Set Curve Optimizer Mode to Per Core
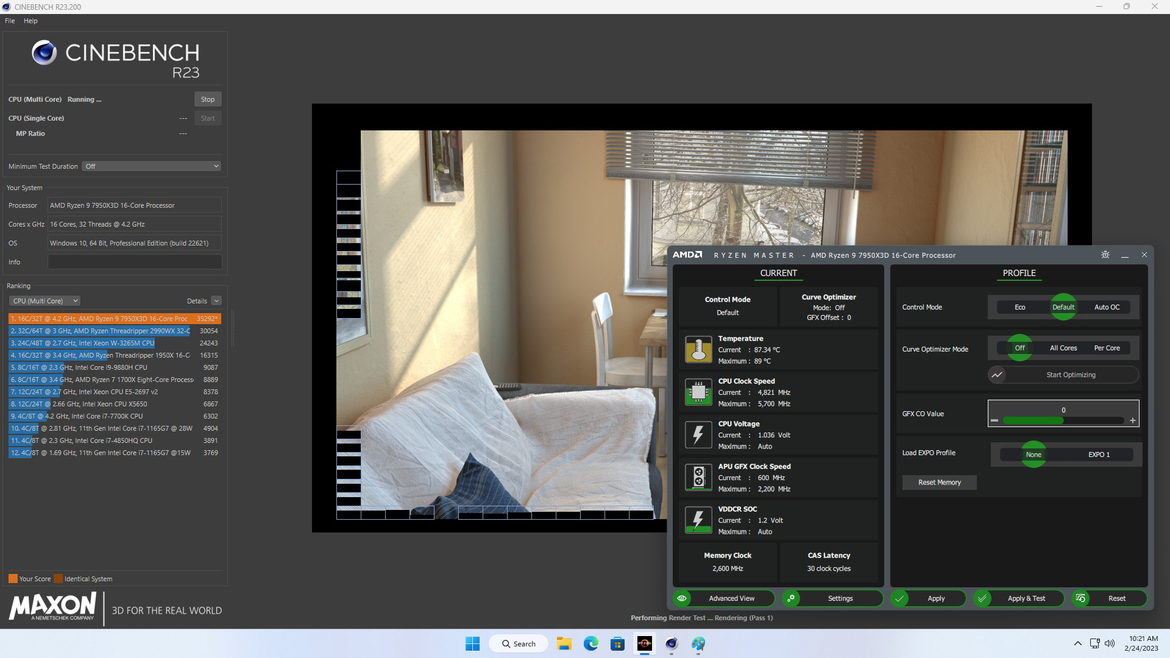 point(1107,348)
